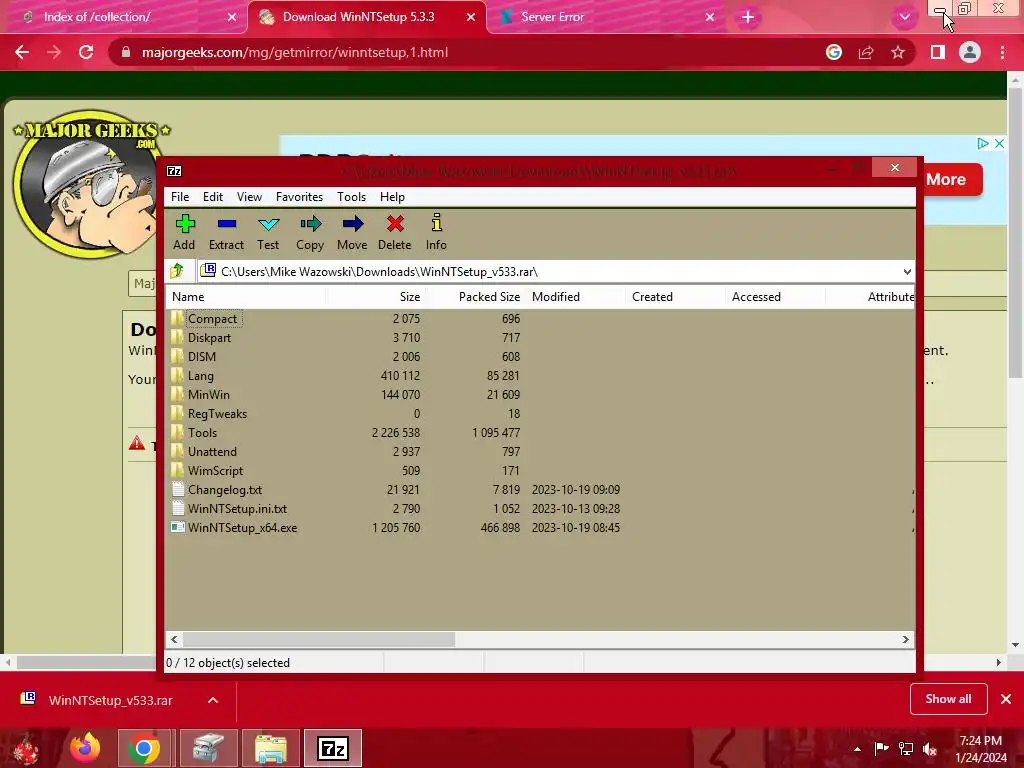Select the WimScript folder
Viewport: 1024px width, 768px height.
click(215, 470)
